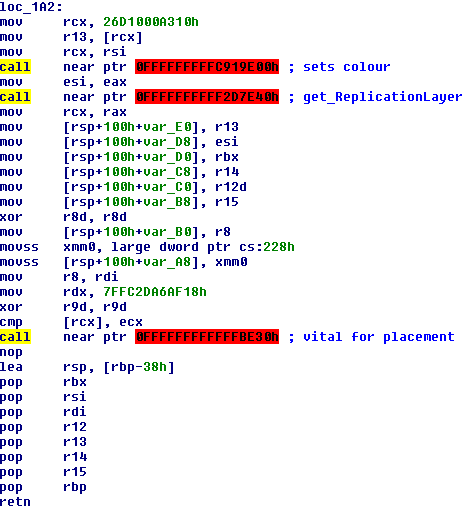Click the 'vital for placement' comment
Image resolution: width=465 pixels, height=510 pixels.
379,337
